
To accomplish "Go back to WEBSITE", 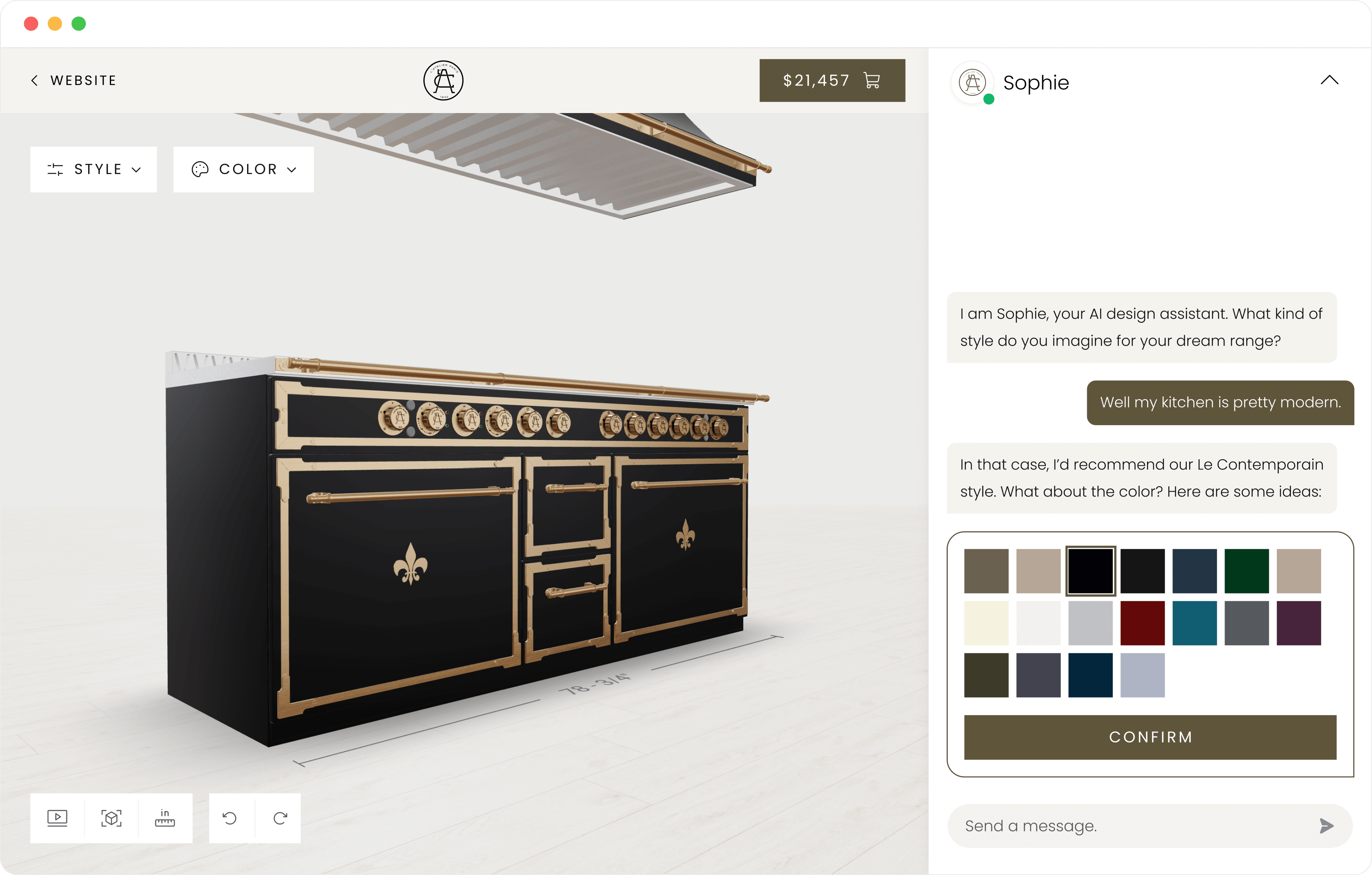I will 73,80.
